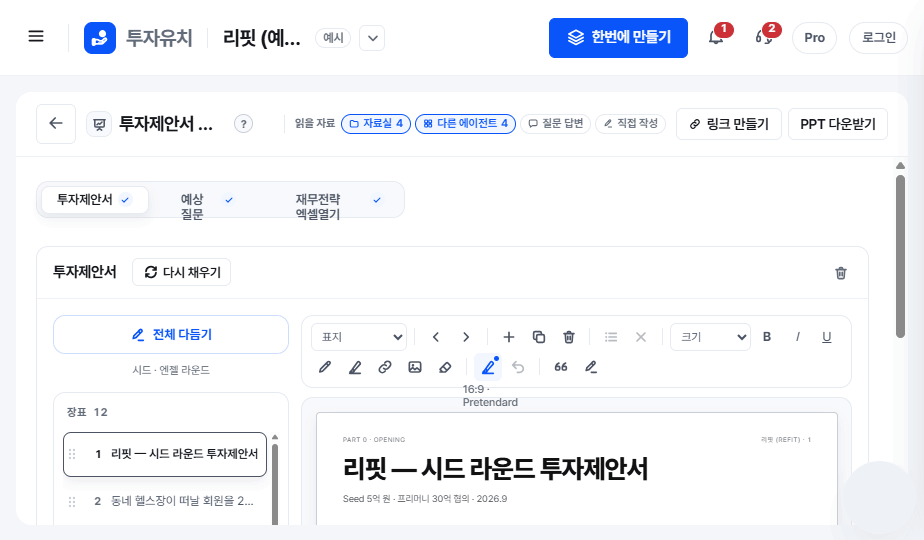Click the PPT 다운받기 button
924x540 pixels.
[837, 124]
